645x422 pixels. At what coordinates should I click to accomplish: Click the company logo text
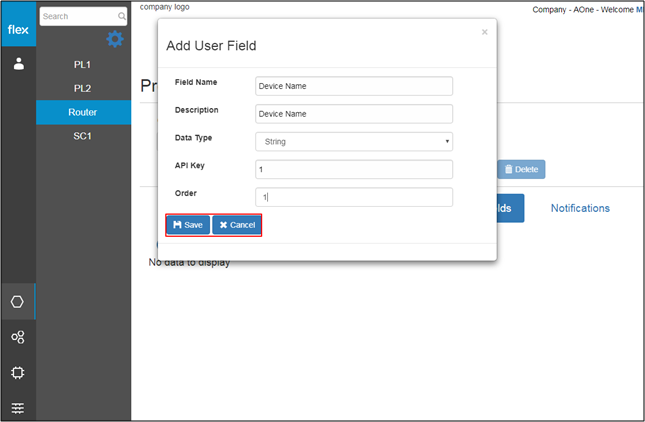coord(165,7)
